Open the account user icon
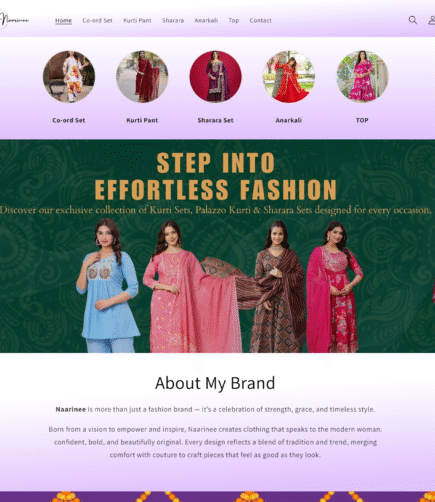 [431, 20]
